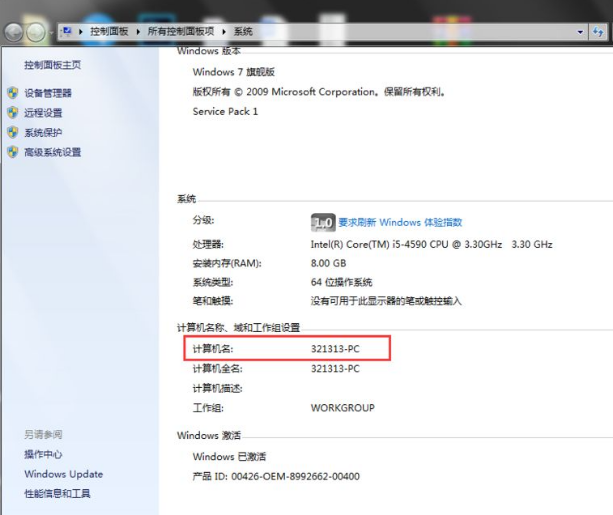The image size is (613, 515).
Task: Navigate to 控制面板 breadcrumb
Action: pos(109,31)
